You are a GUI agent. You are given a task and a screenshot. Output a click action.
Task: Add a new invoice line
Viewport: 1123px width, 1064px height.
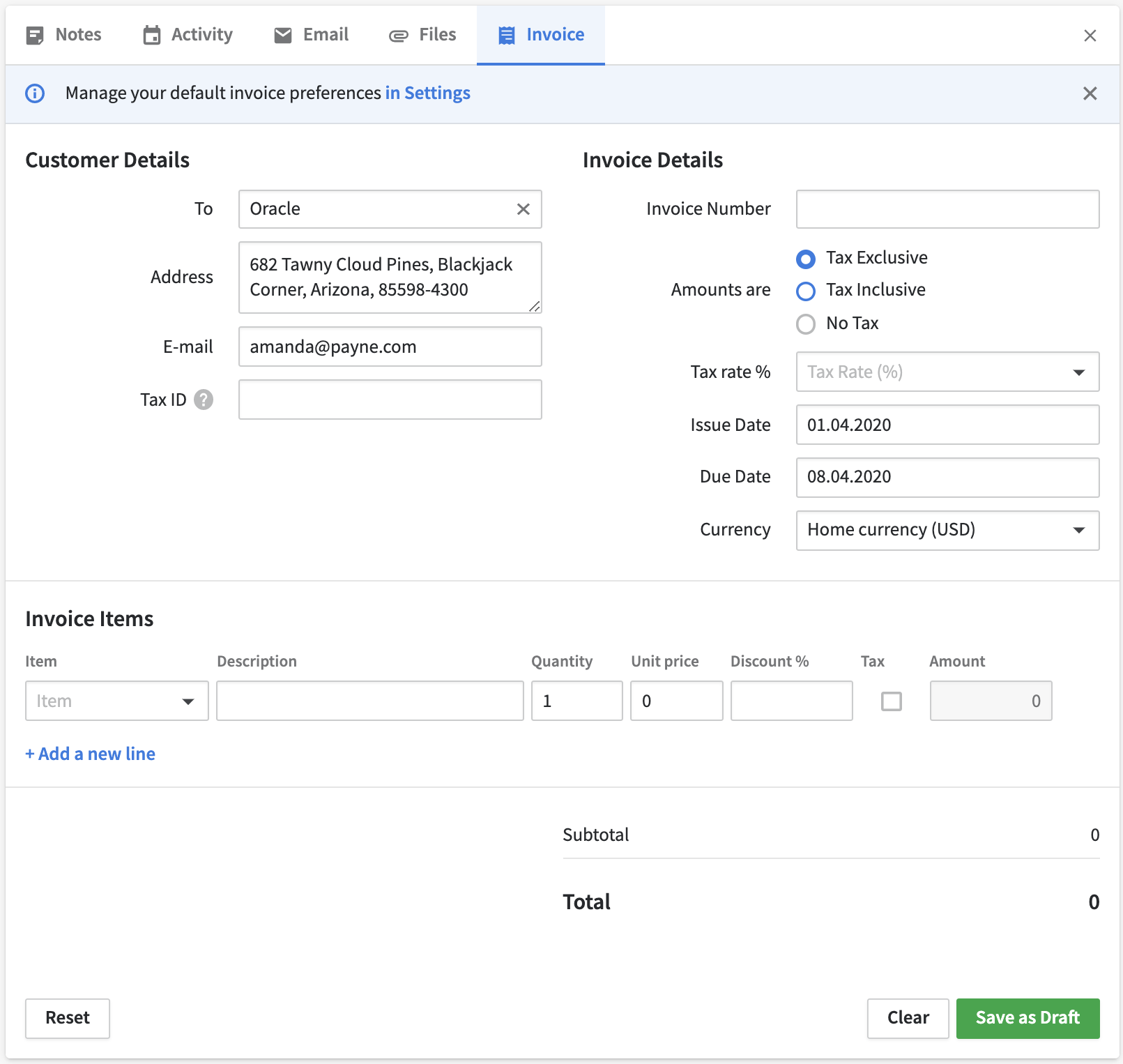click(91, 754)
